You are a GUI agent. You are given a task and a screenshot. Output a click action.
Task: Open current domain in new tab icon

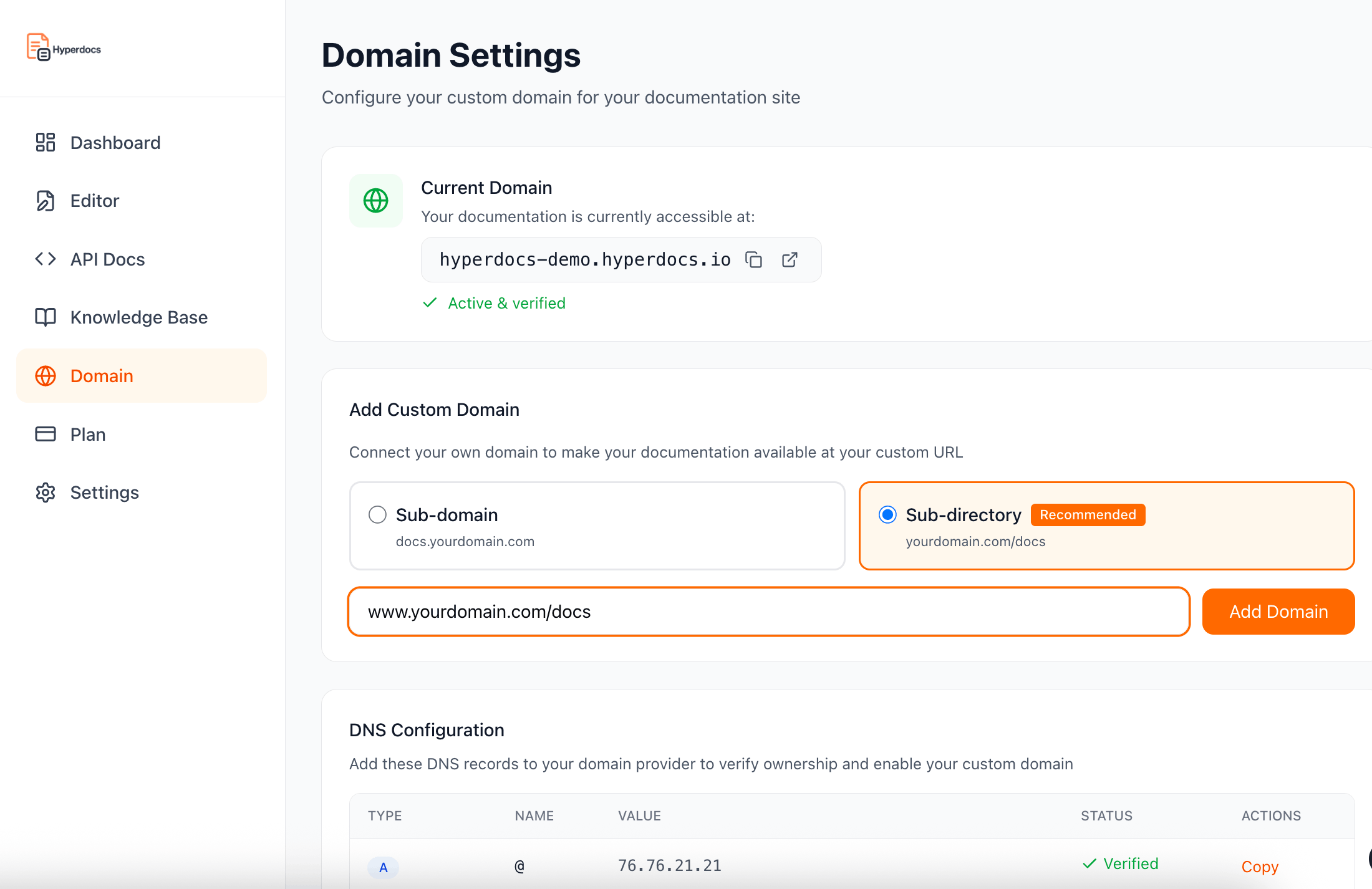coord(790,259)
